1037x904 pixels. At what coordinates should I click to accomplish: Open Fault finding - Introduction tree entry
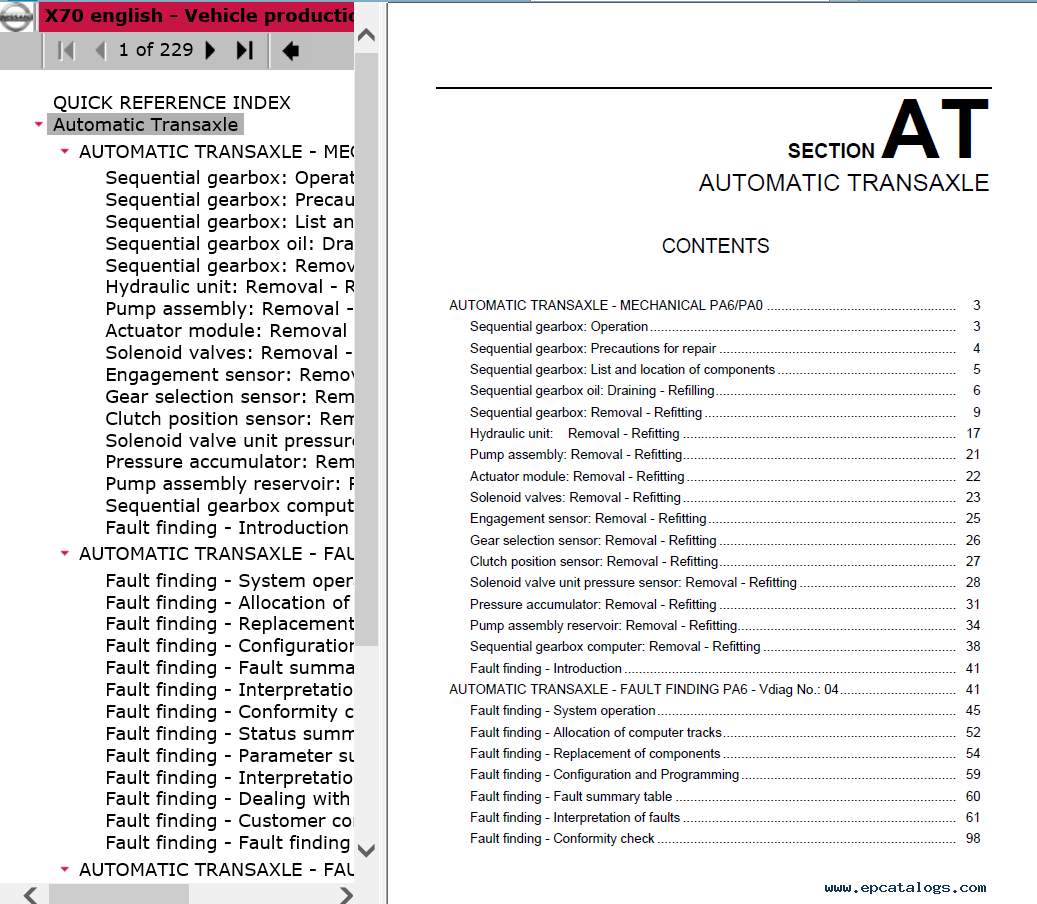pyautogui.click(x=226, y=528)
